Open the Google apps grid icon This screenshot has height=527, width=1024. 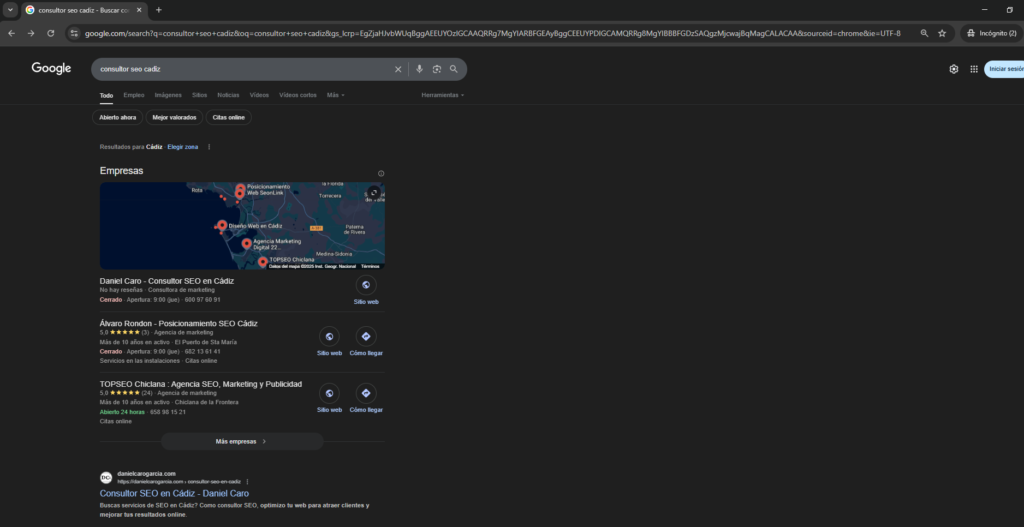[x=974, y=69]
